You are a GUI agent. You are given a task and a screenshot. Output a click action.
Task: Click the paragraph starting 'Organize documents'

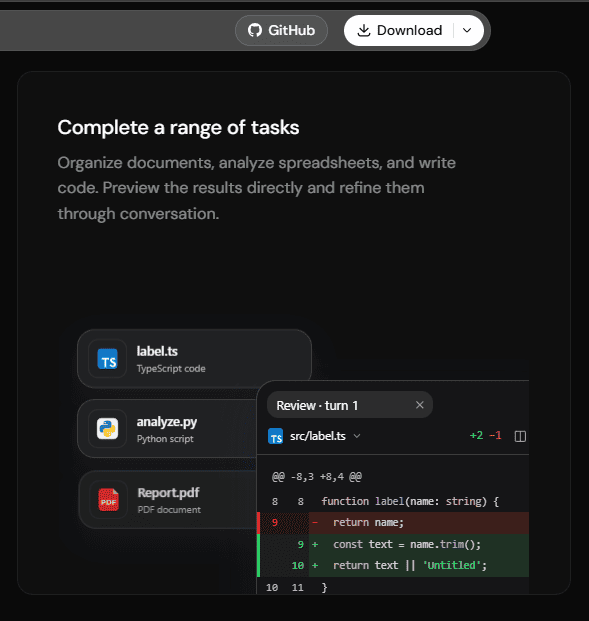click(x=257, y=188)
